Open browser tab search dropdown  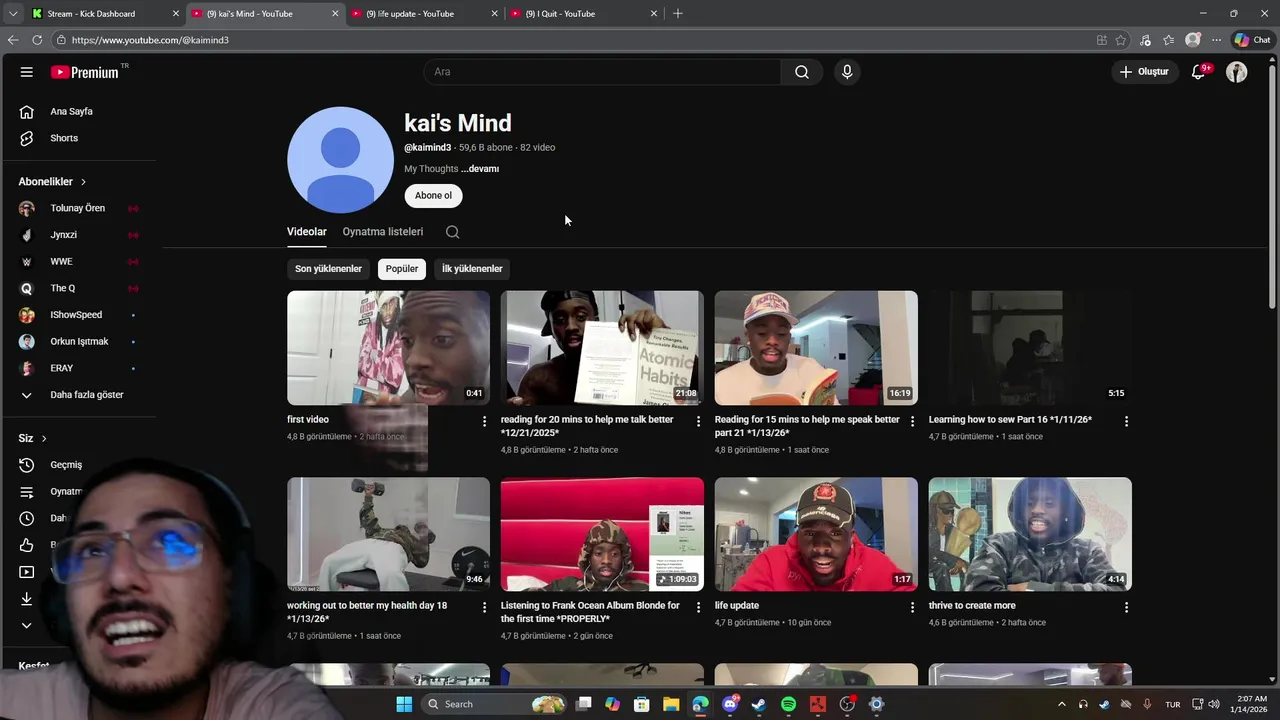[x=12, y=13]
